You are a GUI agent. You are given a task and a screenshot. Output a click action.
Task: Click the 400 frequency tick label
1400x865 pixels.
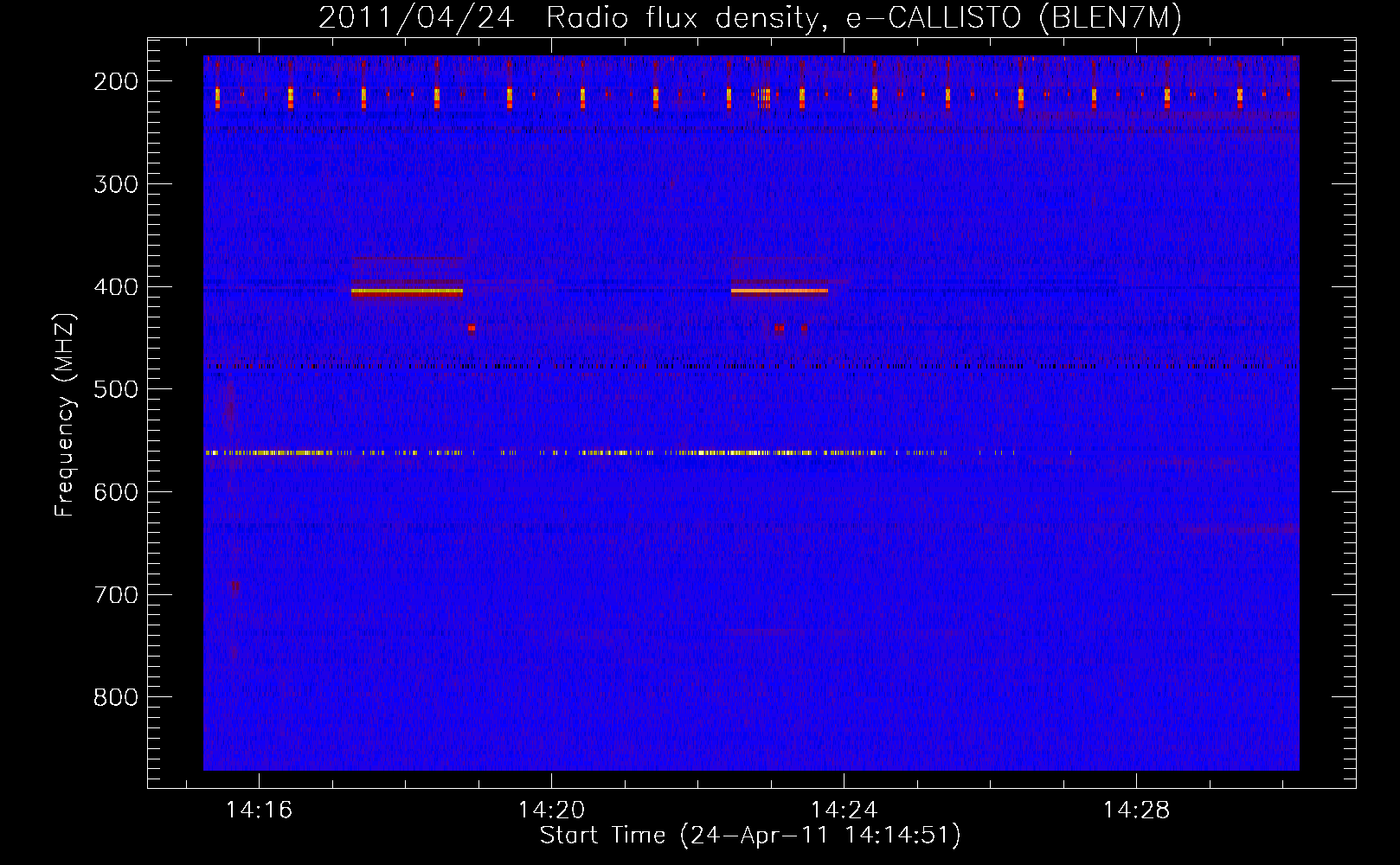(116, 287)
